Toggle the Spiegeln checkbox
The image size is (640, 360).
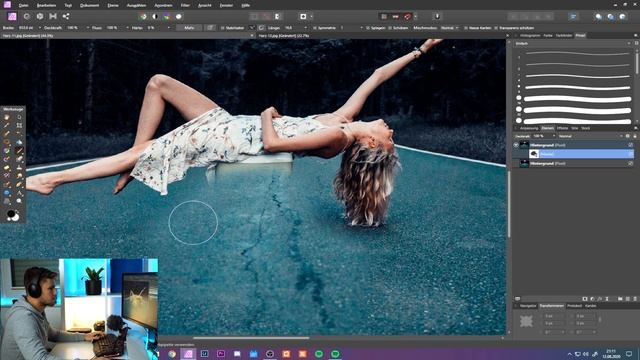[368, 28]
